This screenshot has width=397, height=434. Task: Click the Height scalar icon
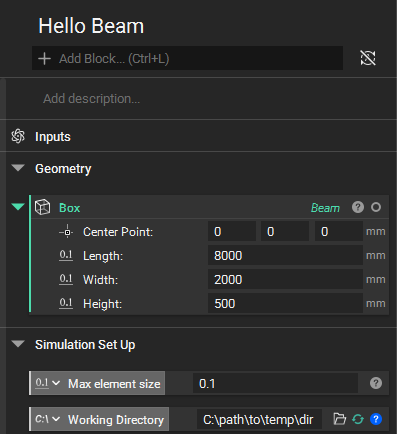(x=66, y=303)
